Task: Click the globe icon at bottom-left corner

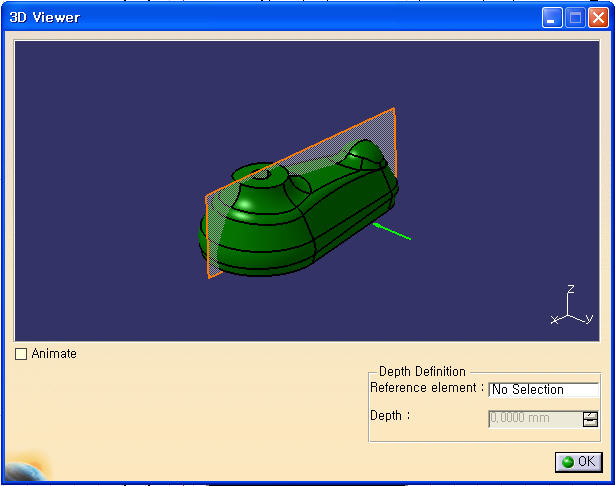Action: pos(25,469)
